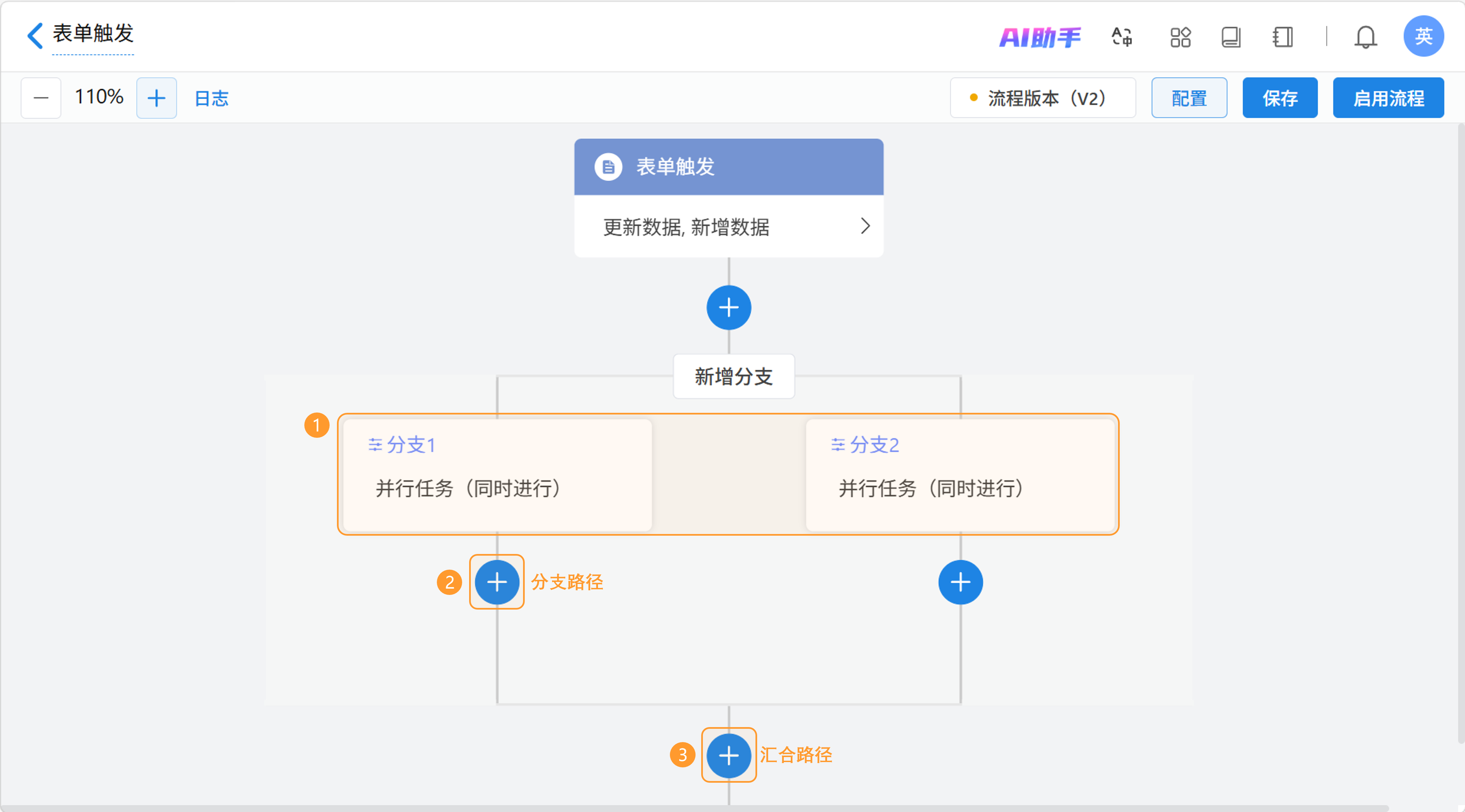Screen dimensions: 1465x812
Task: Click the 配置 button
Action: (1189, 98)
